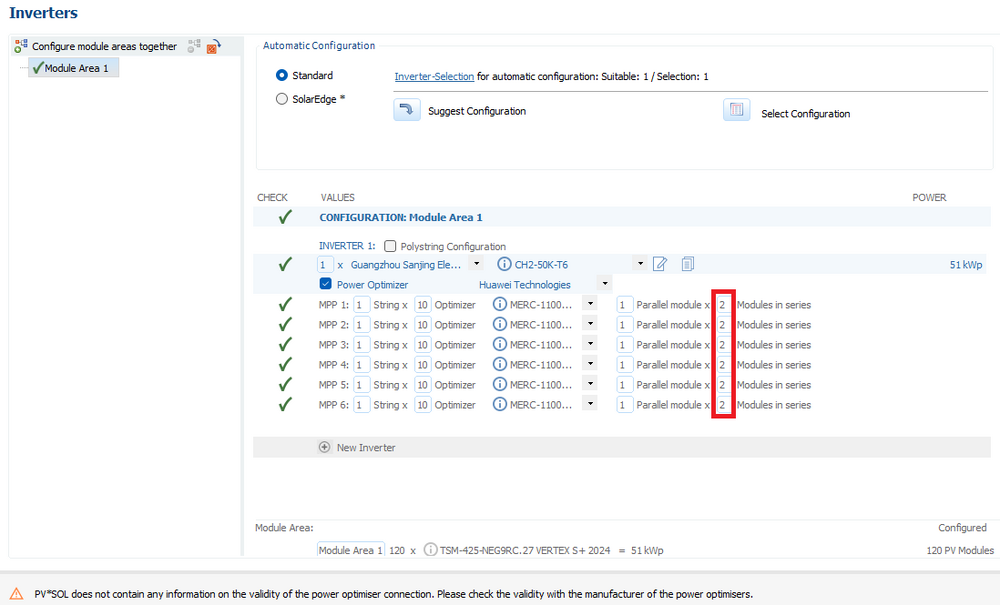Click MPP 5 String count field

click(x=362, y=385)
